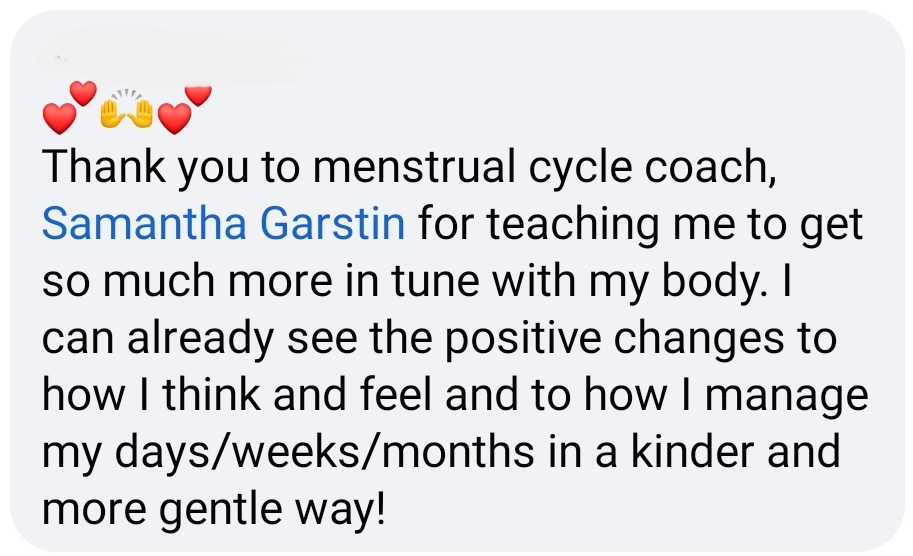Screen dimensions: 913x556
Task: Click the raising hands emoji
Action: (126, 110)
